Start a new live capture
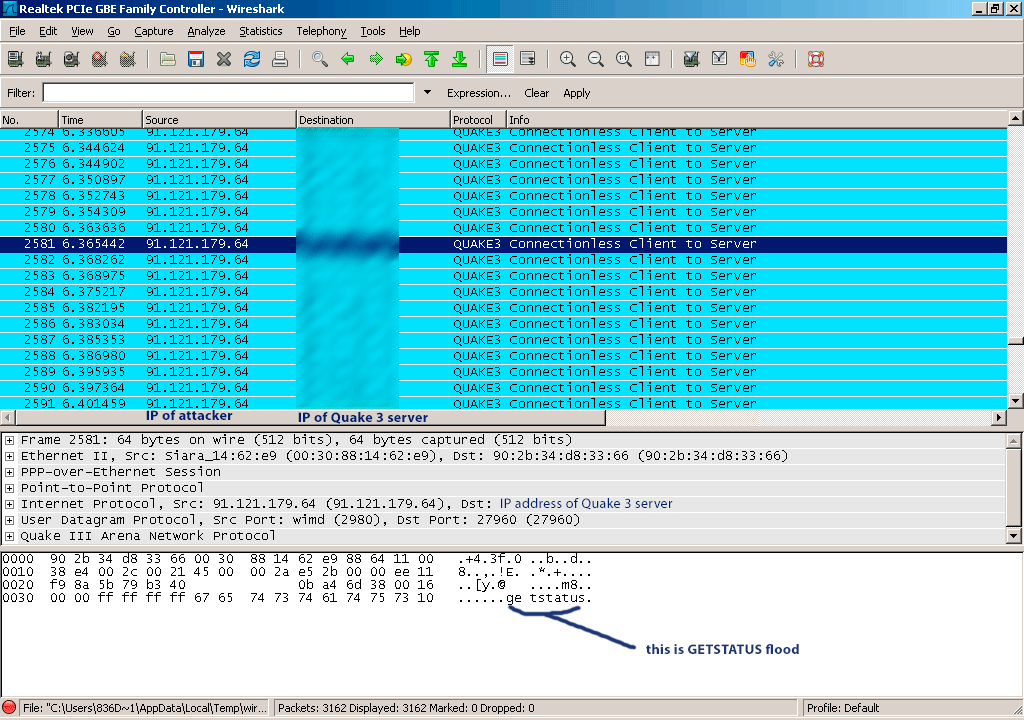Viewport: 1024px width, 720px height. (72, 59)
